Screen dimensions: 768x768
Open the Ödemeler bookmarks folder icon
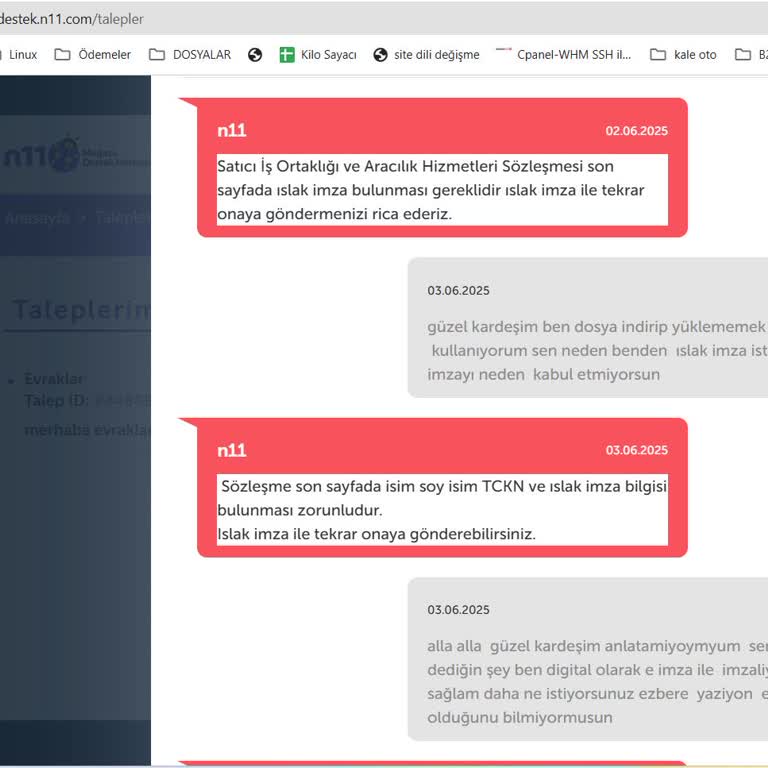pos(62,54)
